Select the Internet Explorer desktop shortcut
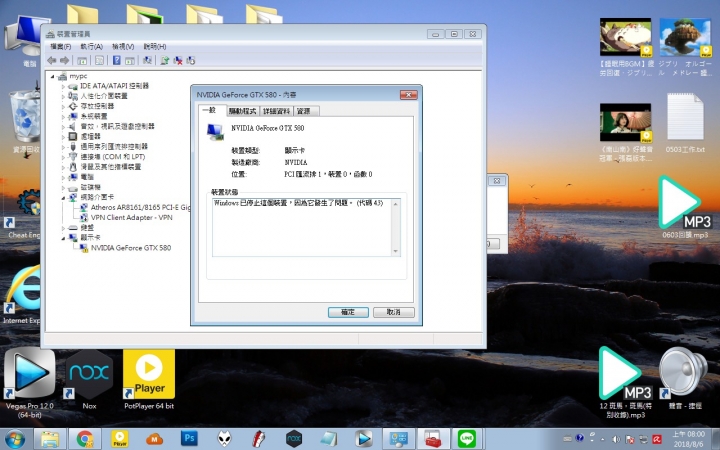This screenshot has width=720, height=450. 22,295
